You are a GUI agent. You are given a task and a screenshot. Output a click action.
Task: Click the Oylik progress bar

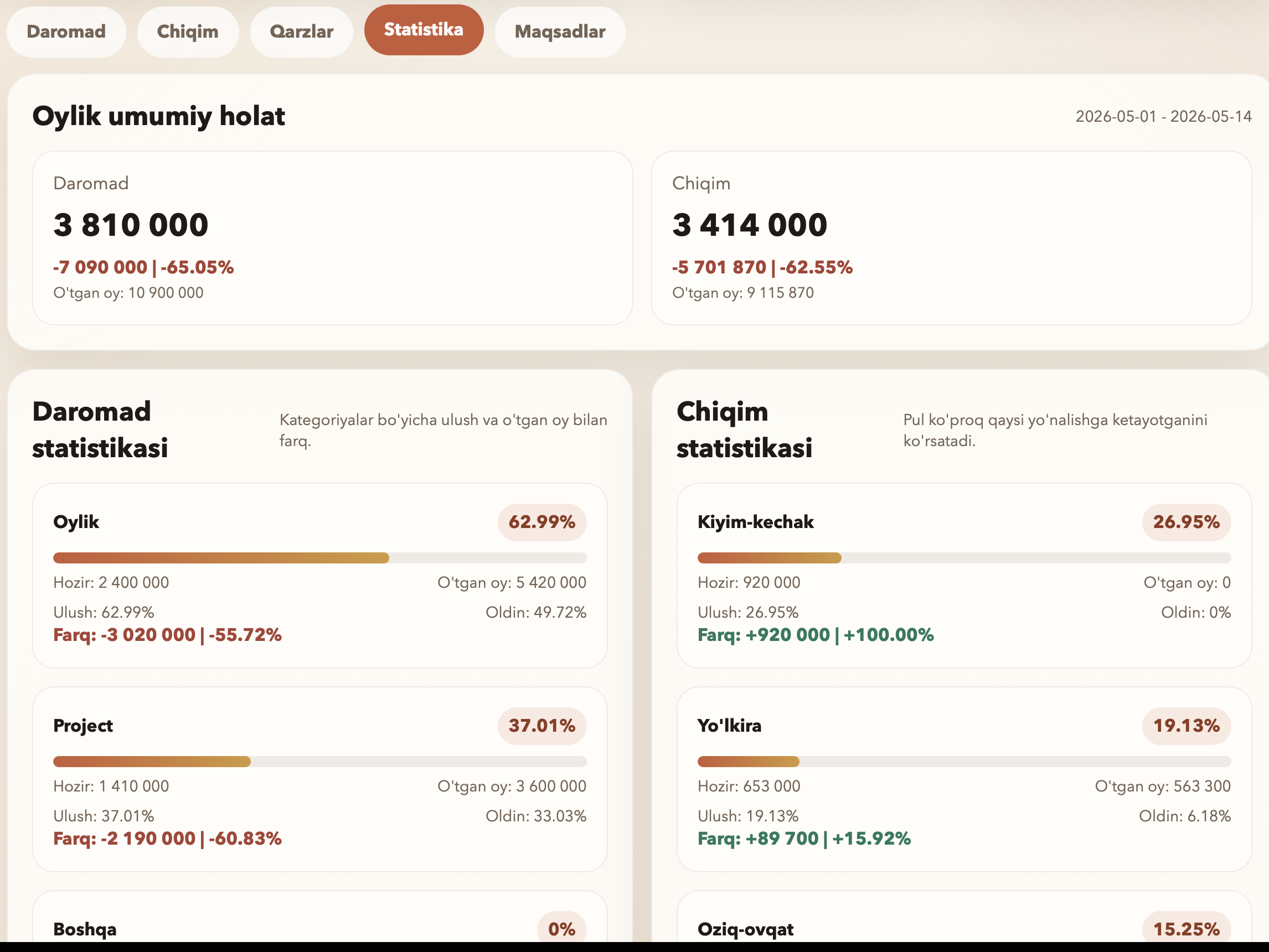[x=319, y=558]
